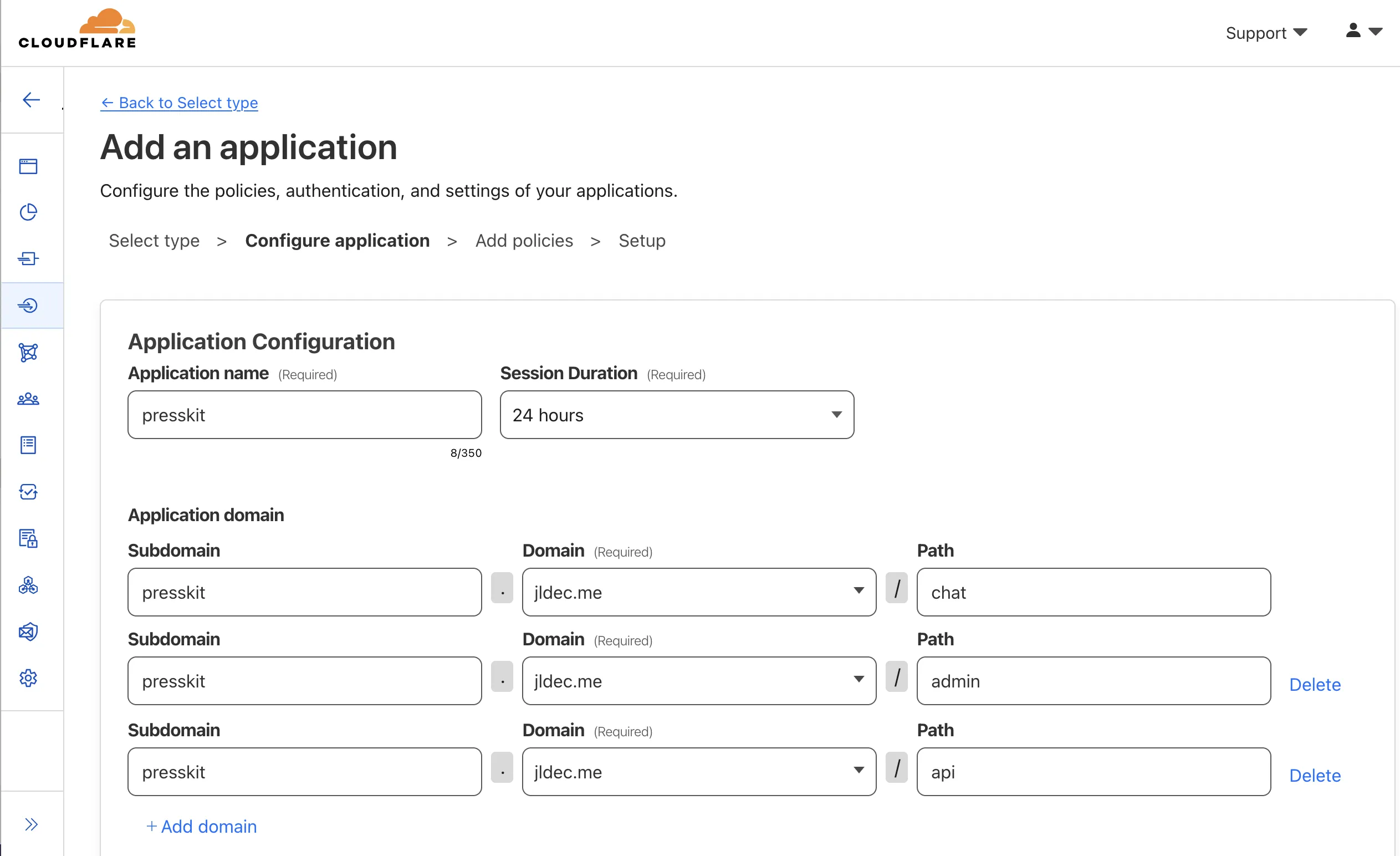Click the Application name input field

(305, 415)
